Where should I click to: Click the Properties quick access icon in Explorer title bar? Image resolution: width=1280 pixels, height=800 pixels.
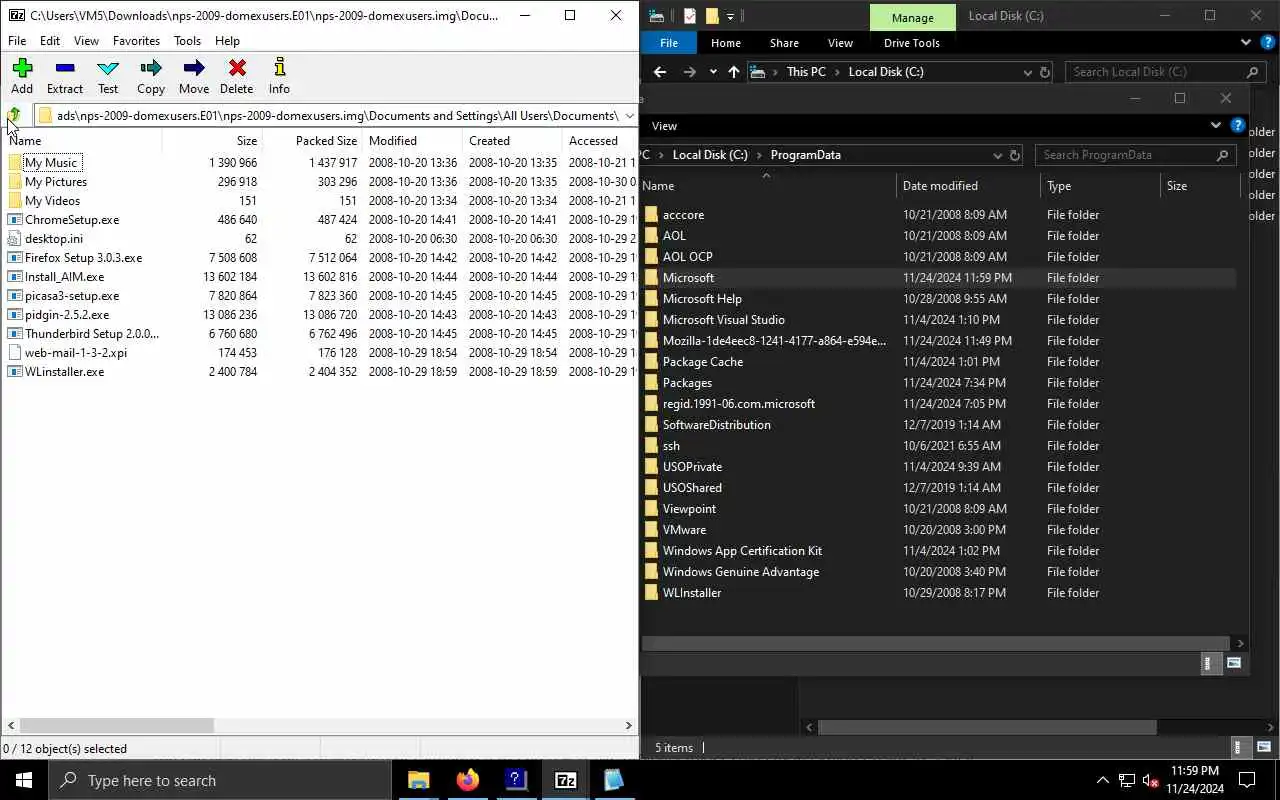coord(690,16)
